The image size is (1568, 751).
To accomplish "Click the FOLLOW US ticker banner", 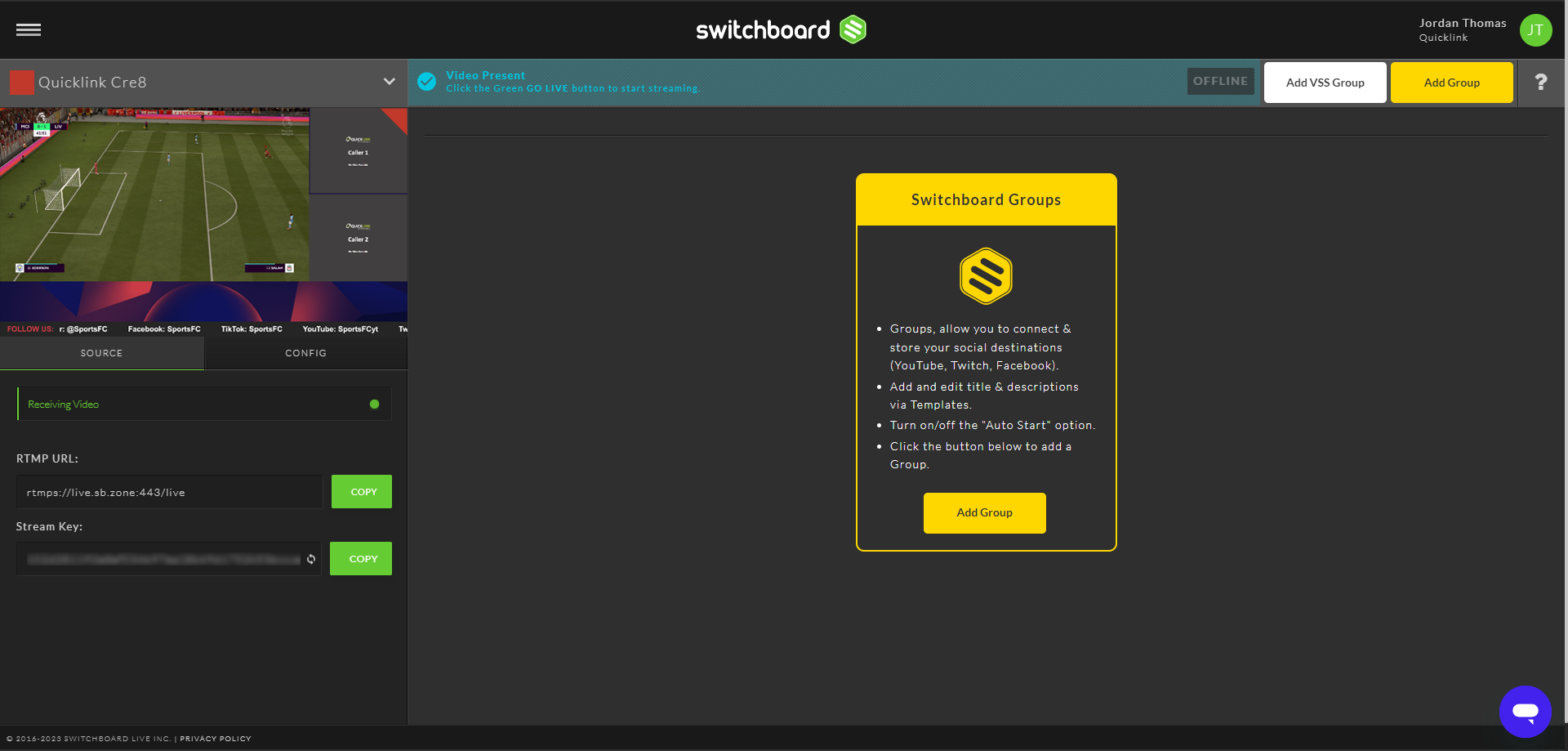I will [x=204, y=329].
